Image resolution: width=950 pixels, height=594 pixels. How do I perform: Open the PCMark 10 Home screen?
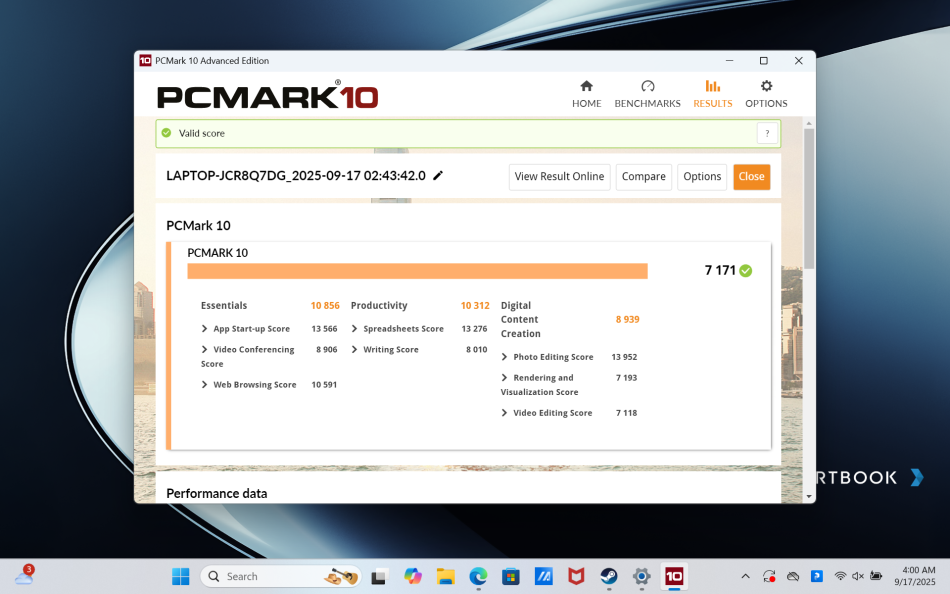coord(586,95)
